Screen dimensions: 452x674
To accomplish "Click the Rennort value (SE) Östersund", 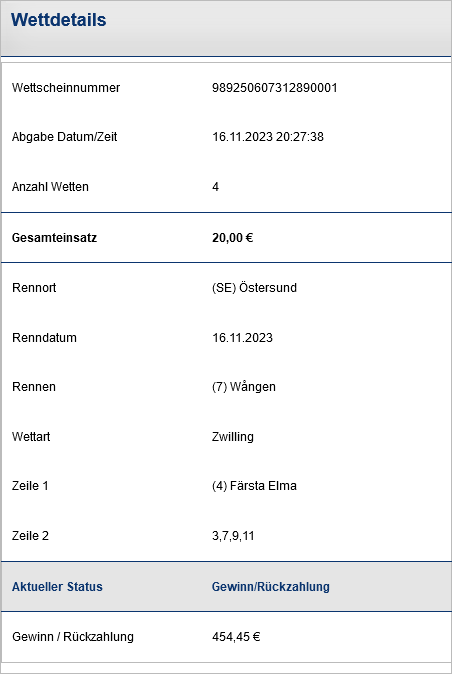I will tap(254, 288).
